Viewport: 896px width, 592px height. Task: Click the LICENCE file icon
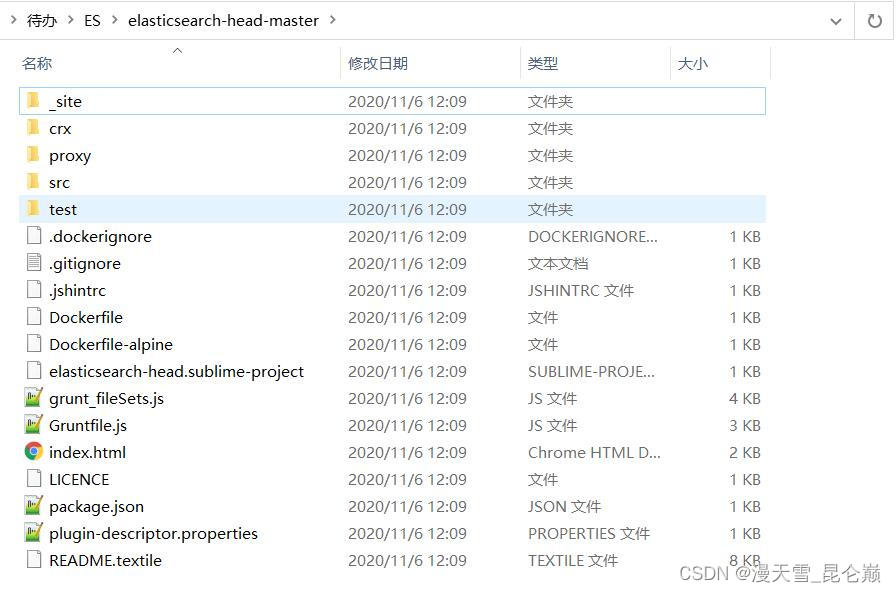pyautogui.click(x=34, y=478)
